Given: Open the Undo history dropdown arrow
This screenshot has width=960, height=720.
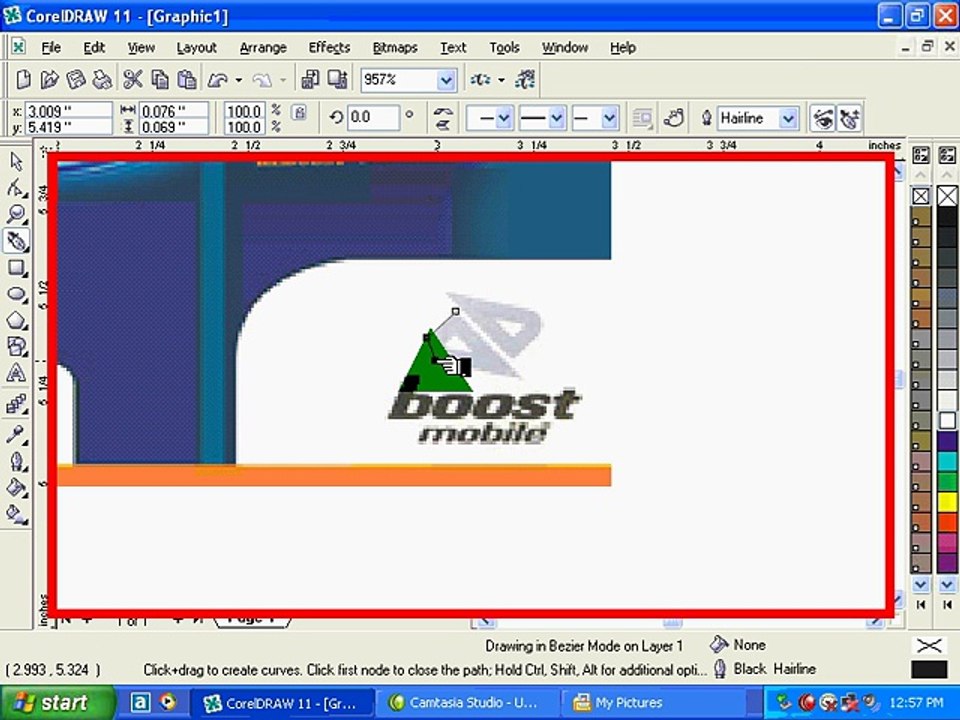Looking at the screenshot, I should pos(239,80).
